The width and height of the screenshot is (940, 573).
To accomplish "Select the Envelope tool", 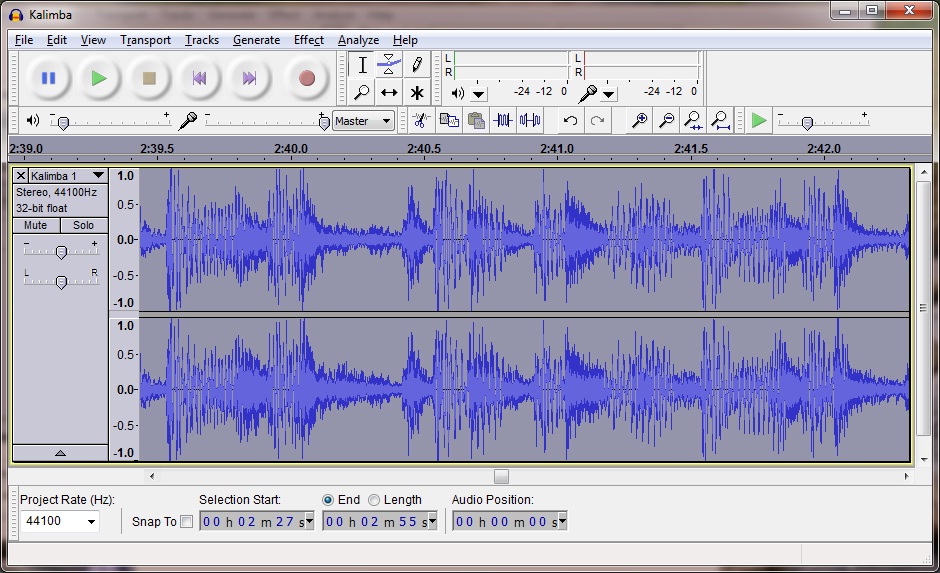I will point(389,65).
